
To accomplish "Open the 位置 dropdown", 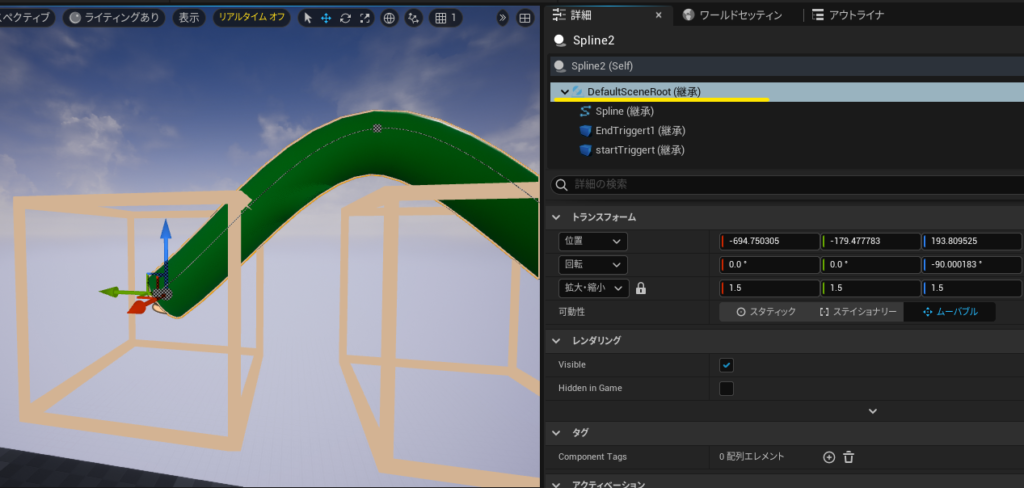I will point(592,241).
